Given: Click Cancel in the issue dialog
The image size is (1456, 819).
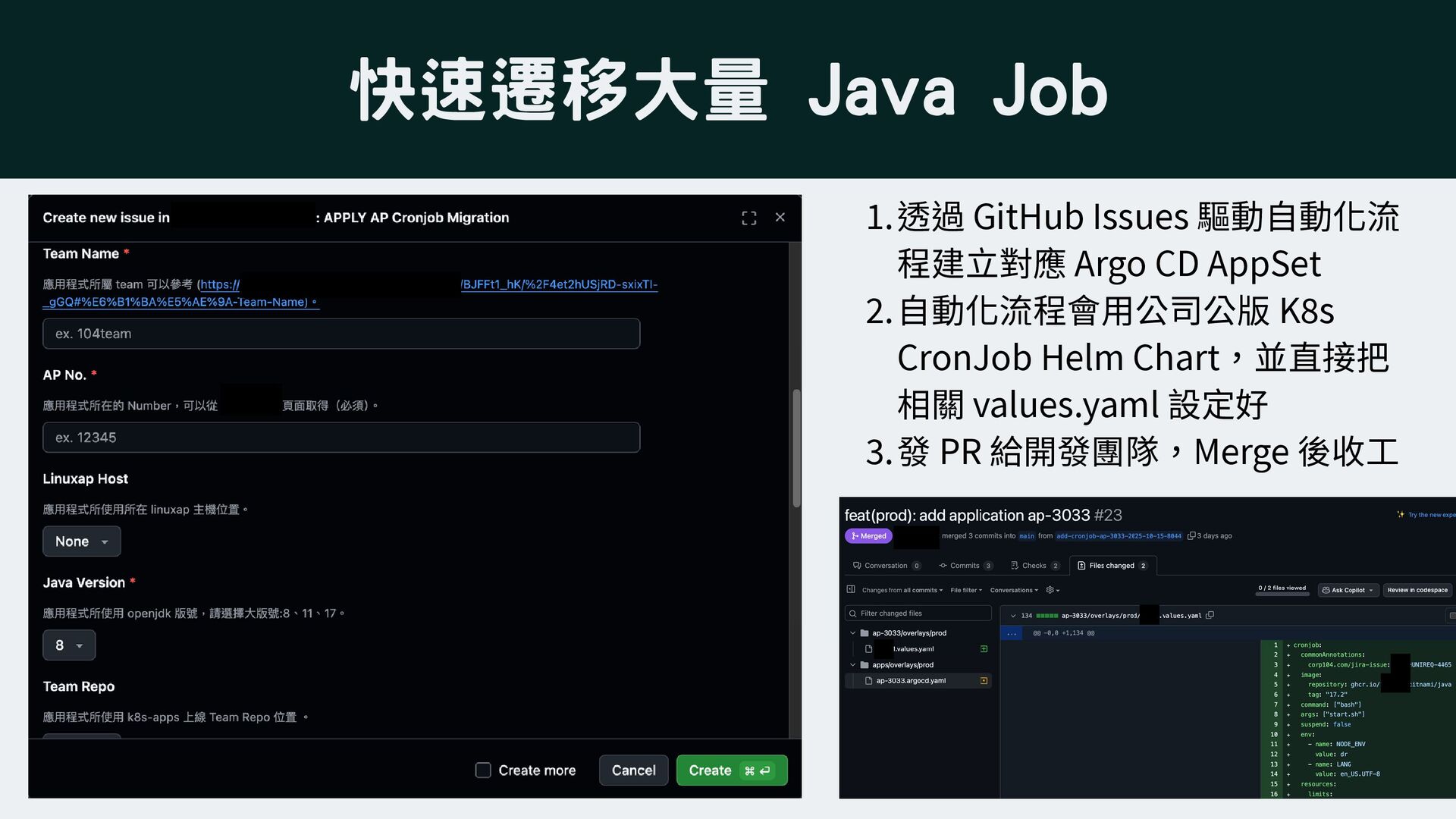Looking at the screenshot, I should click(x=633, y=770).
